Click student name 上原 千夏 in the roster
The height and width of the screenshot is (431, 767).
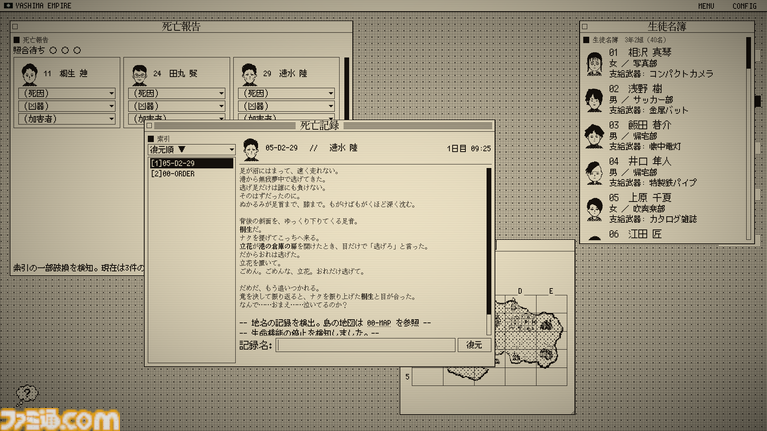pyautogui.click(x=650, y=198)
